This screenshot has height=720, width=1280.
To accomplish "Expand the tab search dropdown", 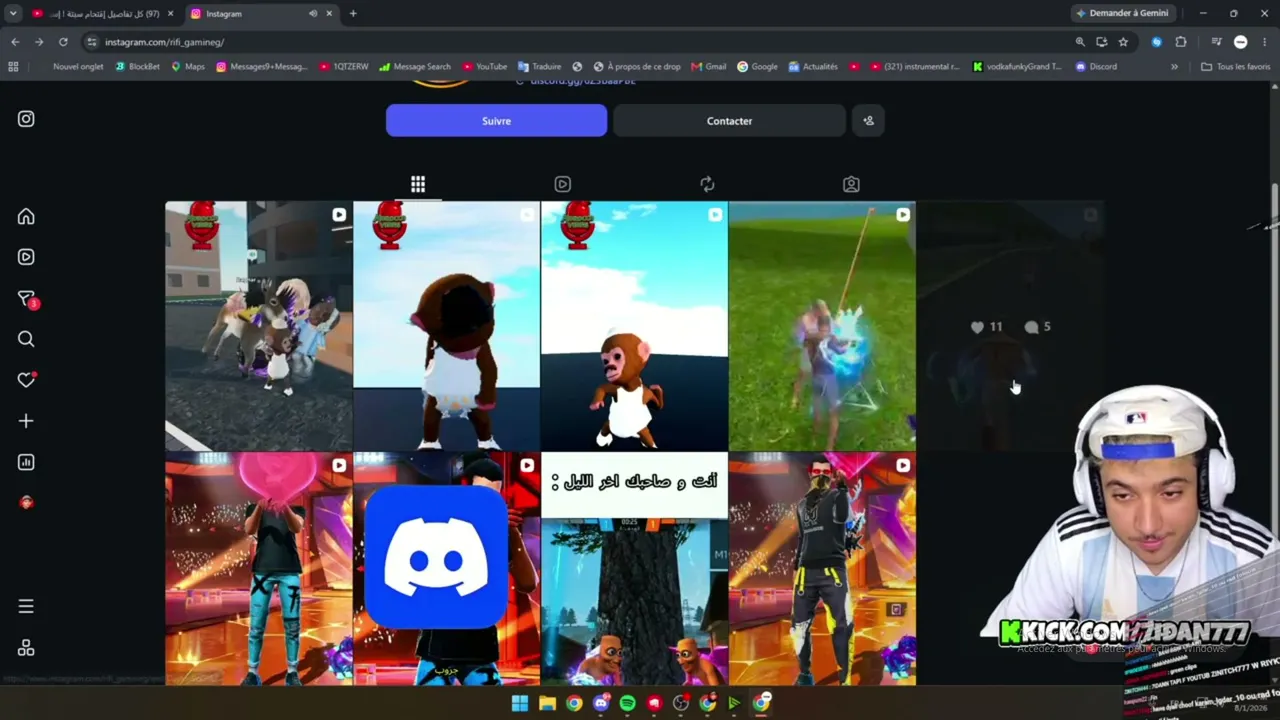I will click(x=13, y=14).
